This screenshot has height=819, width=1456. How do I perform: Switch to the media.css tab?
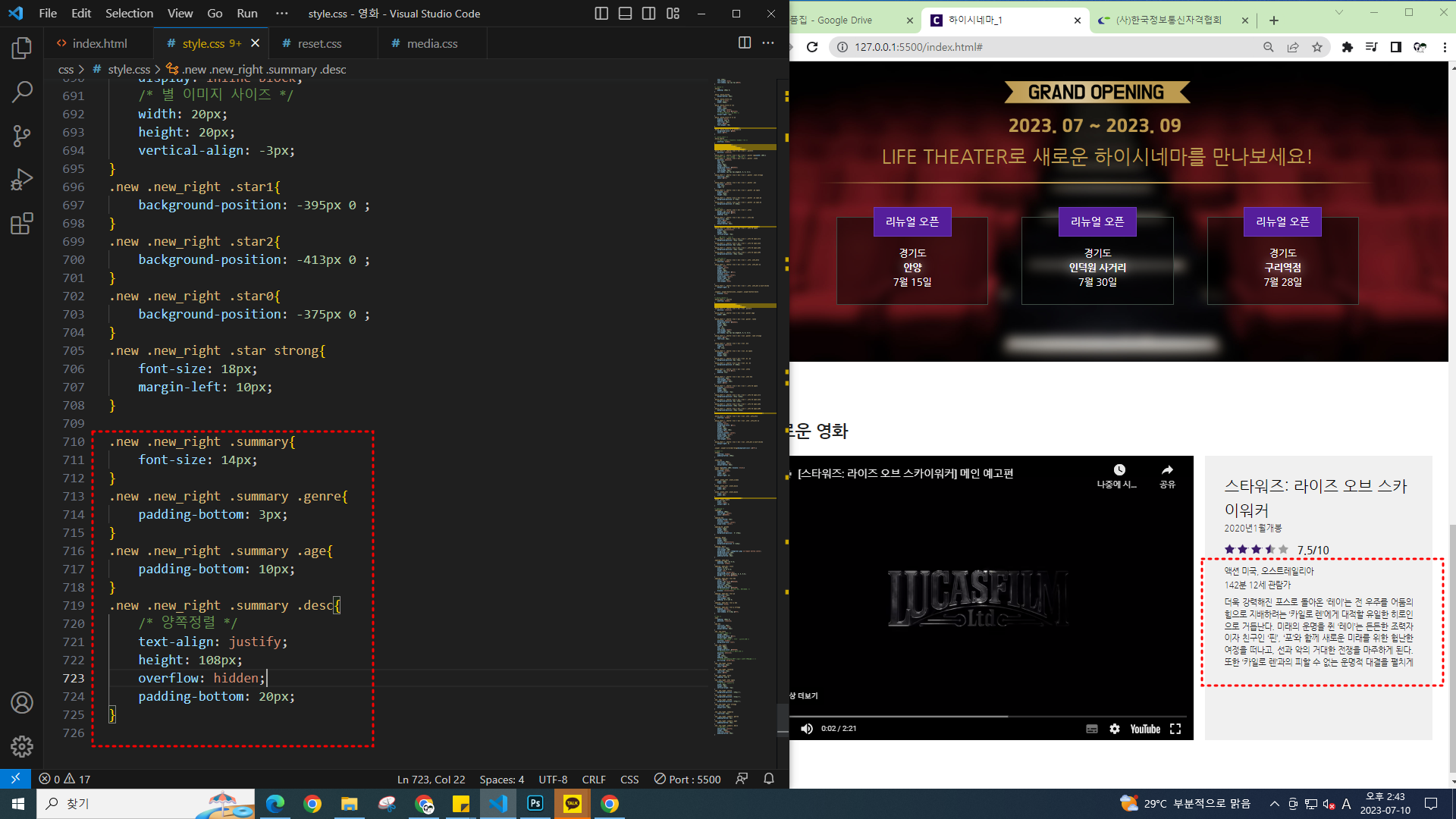431,43
